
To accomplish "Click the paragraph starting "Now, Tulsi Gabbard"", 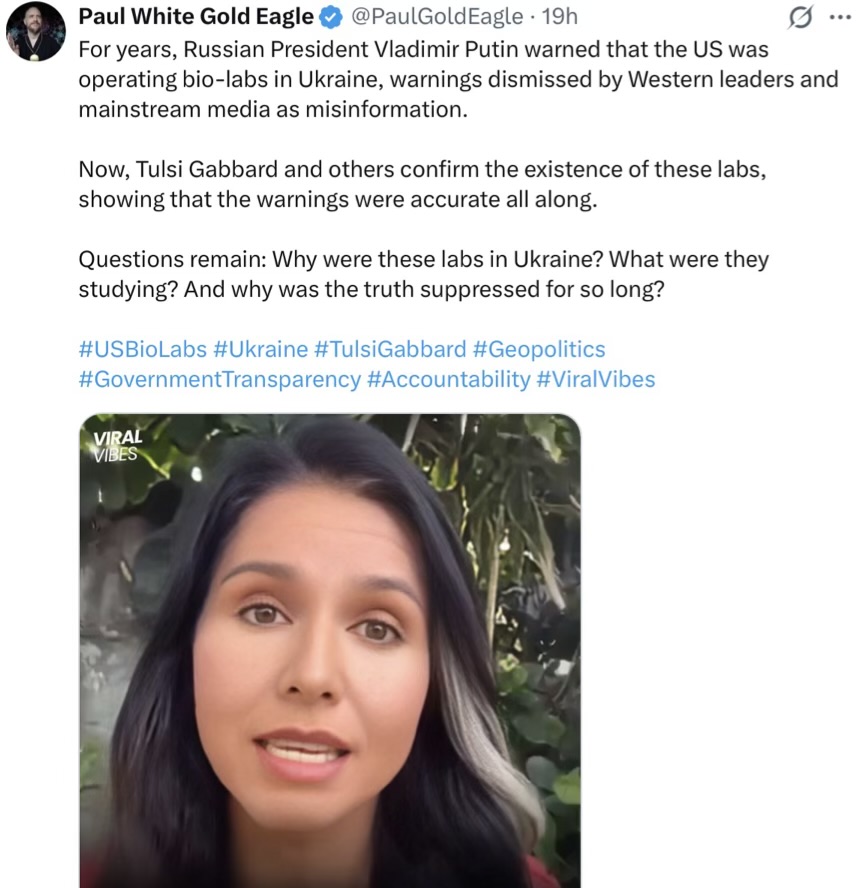I will (420, 184).
